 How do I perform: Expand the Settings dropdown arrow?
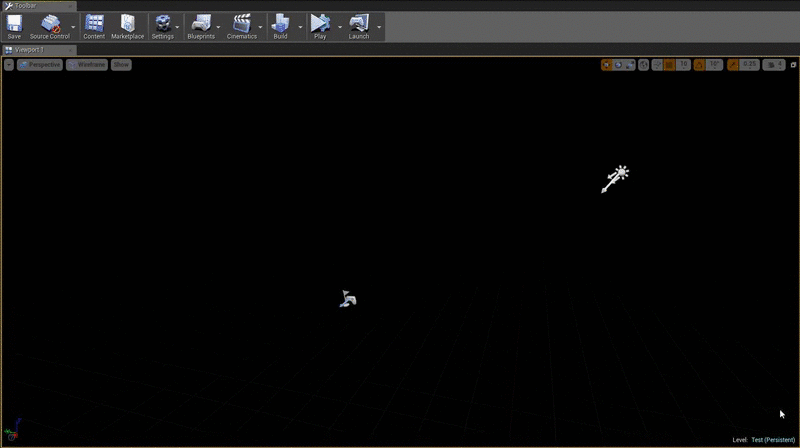tap(177, 27)
